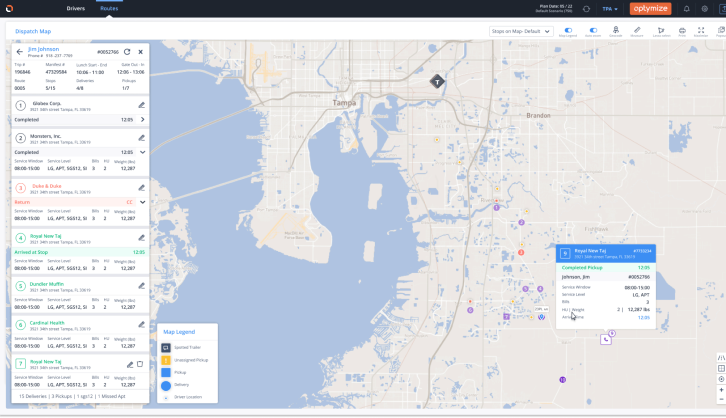Refresh the driver route panel
The image size is (726, 418).
(127, 52)
